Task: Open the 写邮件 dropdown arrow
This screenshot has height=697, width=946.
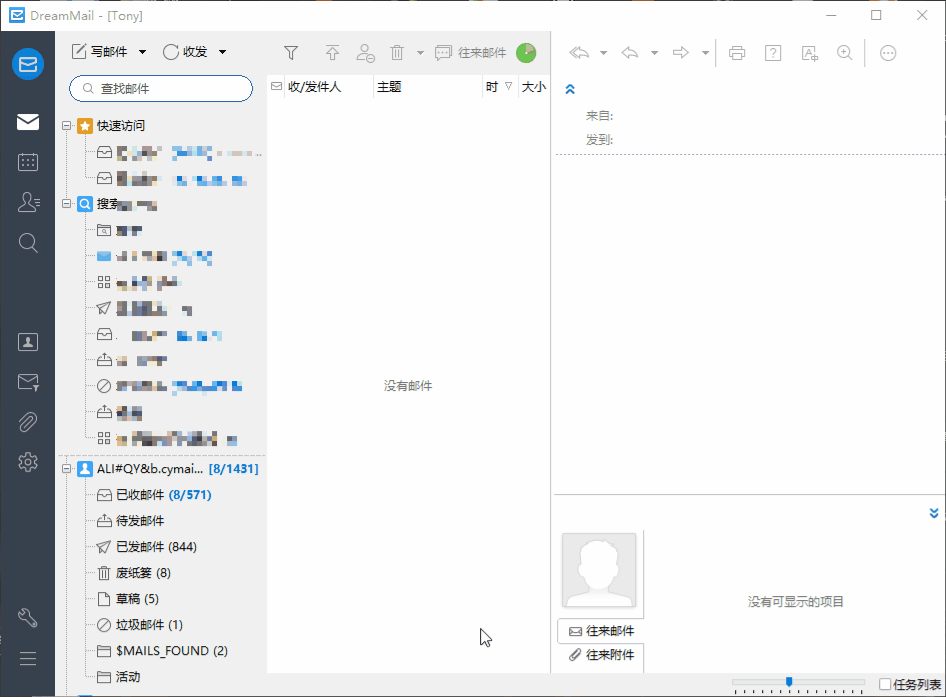Action: click(x=142, y=52)
